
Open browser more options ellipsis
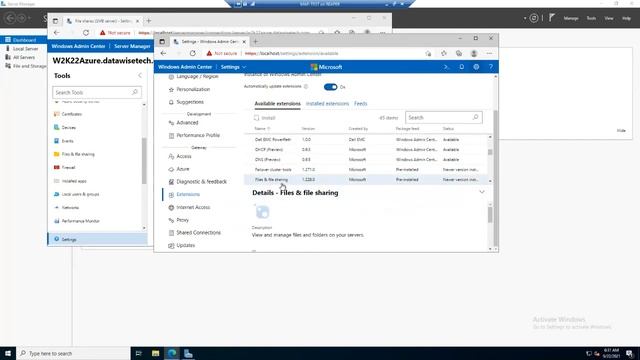coord(489,53)
